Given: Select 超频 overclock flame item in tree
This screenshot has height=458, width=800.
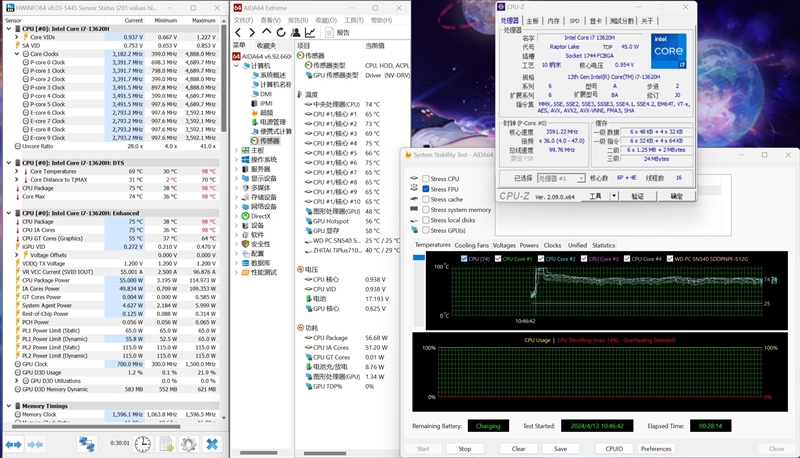Looking at the screenshot, I should point(262,113).
